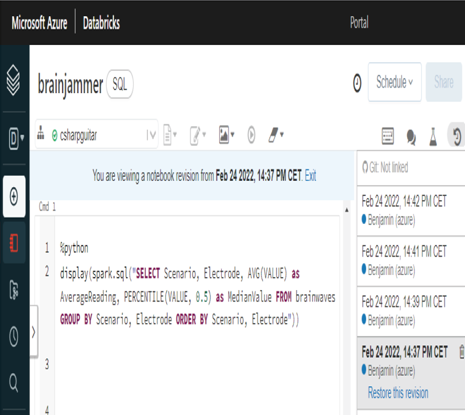This screenshot has width=465, height=415.
Task: Click Databricks in the header
Action: click(101, 23)
